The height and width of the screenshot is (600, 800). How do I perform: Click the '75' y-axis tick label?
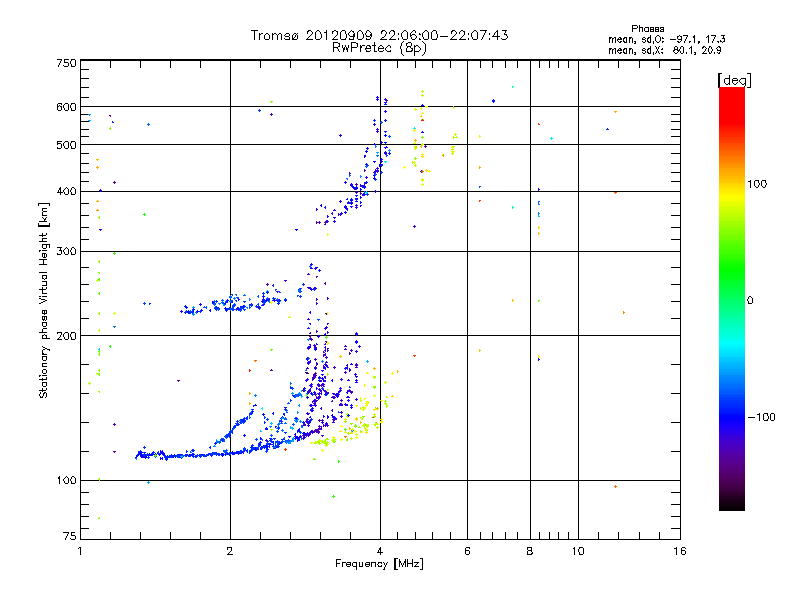(70, 536)
